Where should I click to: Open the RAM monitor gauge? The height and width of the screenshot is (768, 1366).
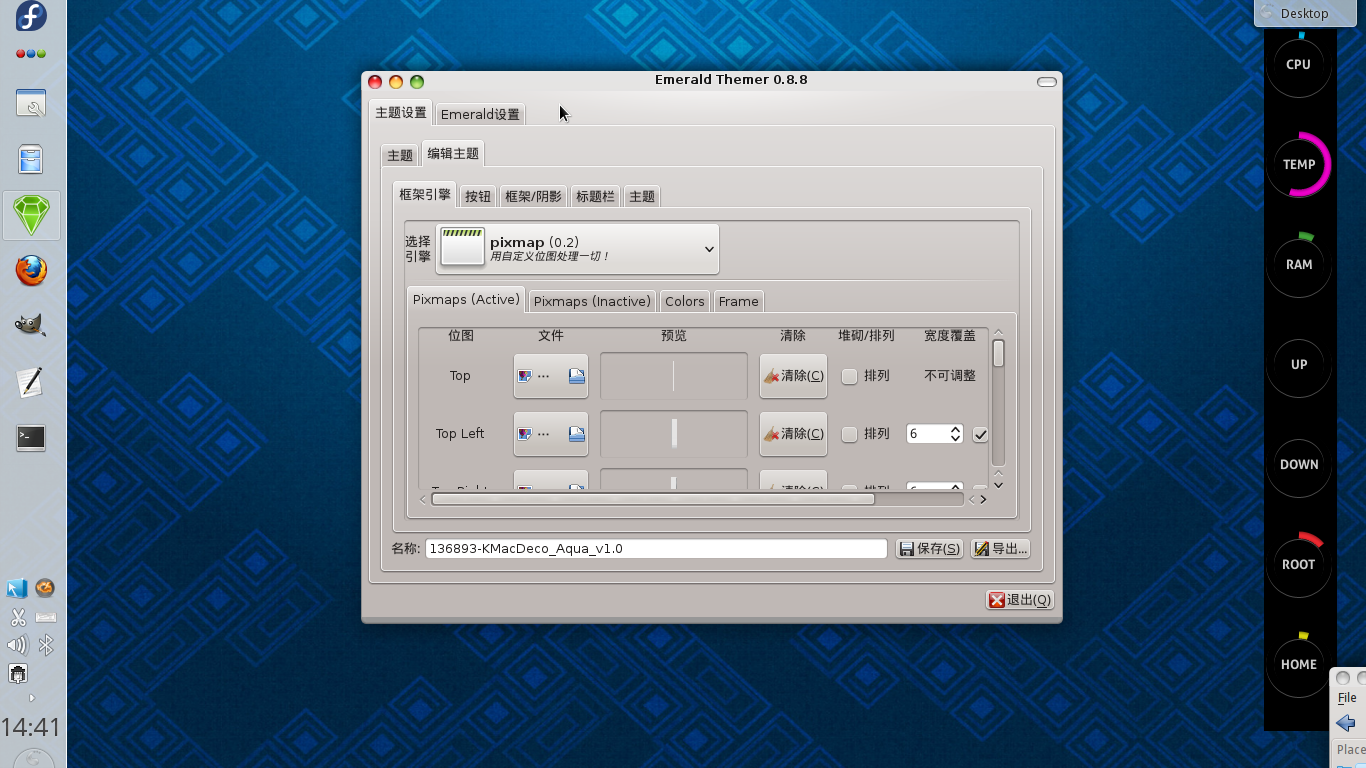(1299, 264)
